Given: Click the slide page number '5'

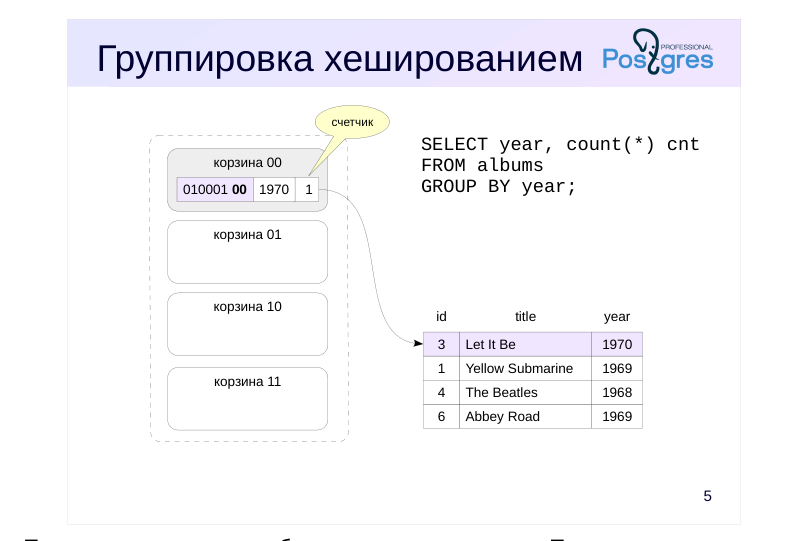Looking at the screenshot, I should point(707,496).
